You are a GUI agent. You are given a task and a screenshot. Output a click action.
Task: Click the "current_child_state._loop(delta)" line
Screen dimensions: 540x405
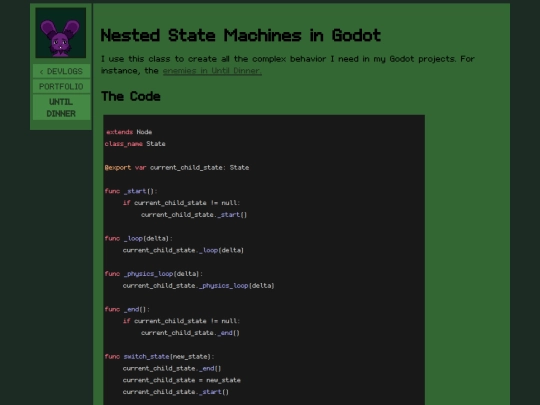(183, 250)
